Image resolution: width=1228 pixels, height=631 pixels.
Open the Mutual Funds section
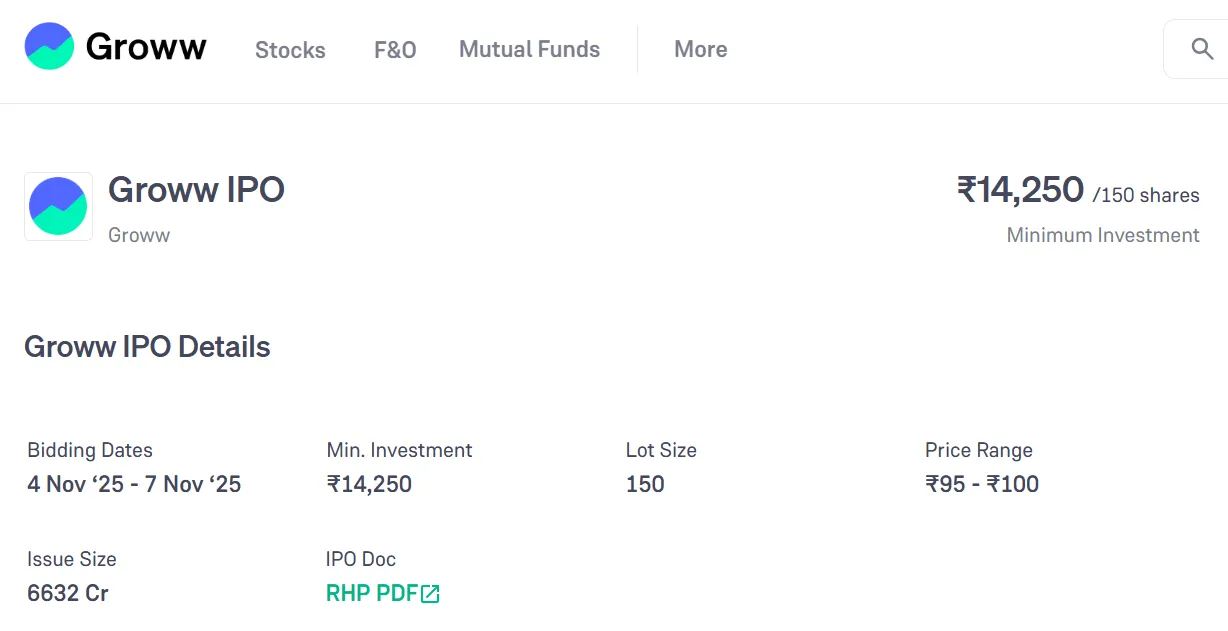click(x=529, y=49)
